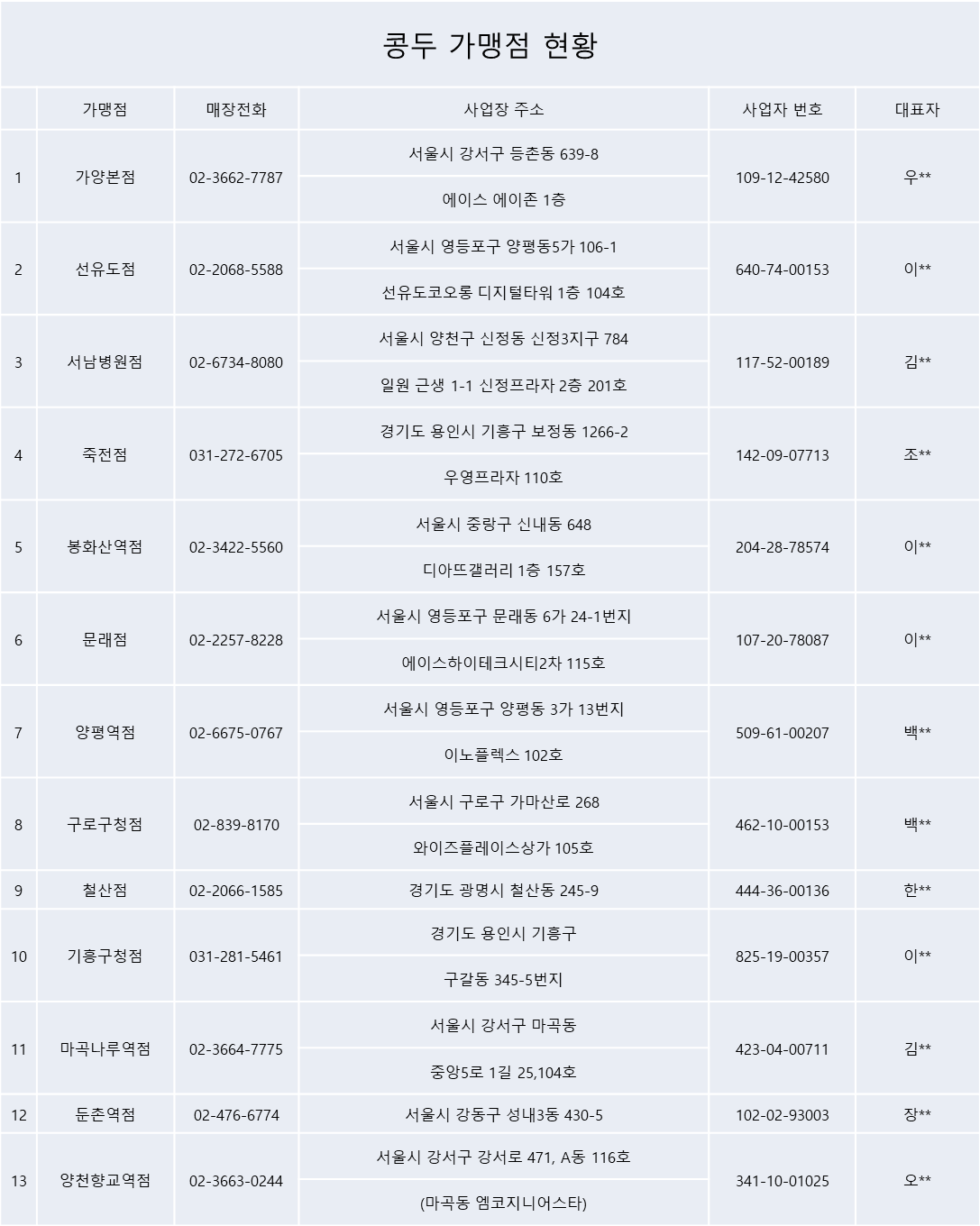Click address 와이즈플레이스상가 105호
Screen dimensions: 980x1226
pos(503,847)
